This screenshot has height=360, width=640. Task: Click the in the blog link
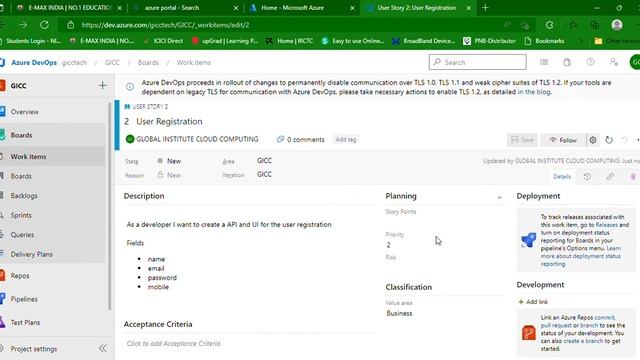click(x=534, y=92)
